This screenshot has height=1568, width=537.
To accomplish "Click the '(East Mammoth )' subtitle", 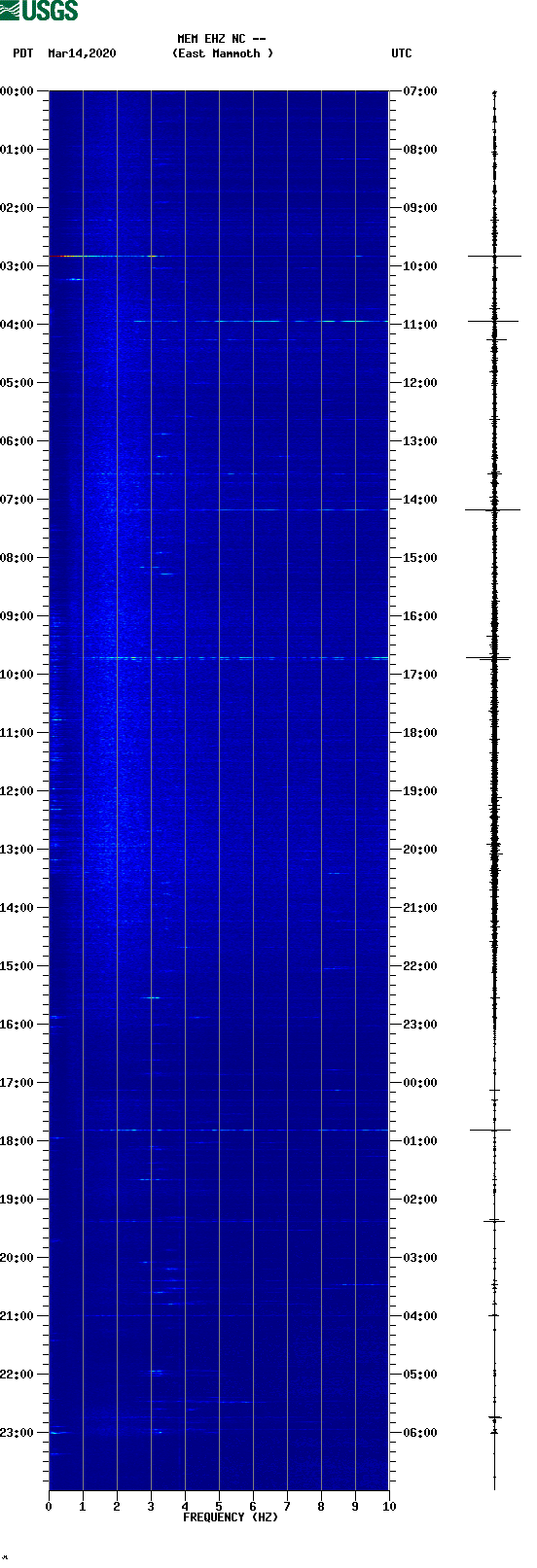I will coord(223,53).
